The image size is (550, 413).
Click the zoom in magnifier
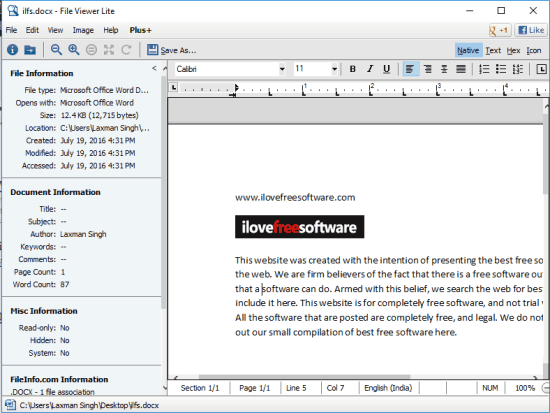[x=74, y=50]
